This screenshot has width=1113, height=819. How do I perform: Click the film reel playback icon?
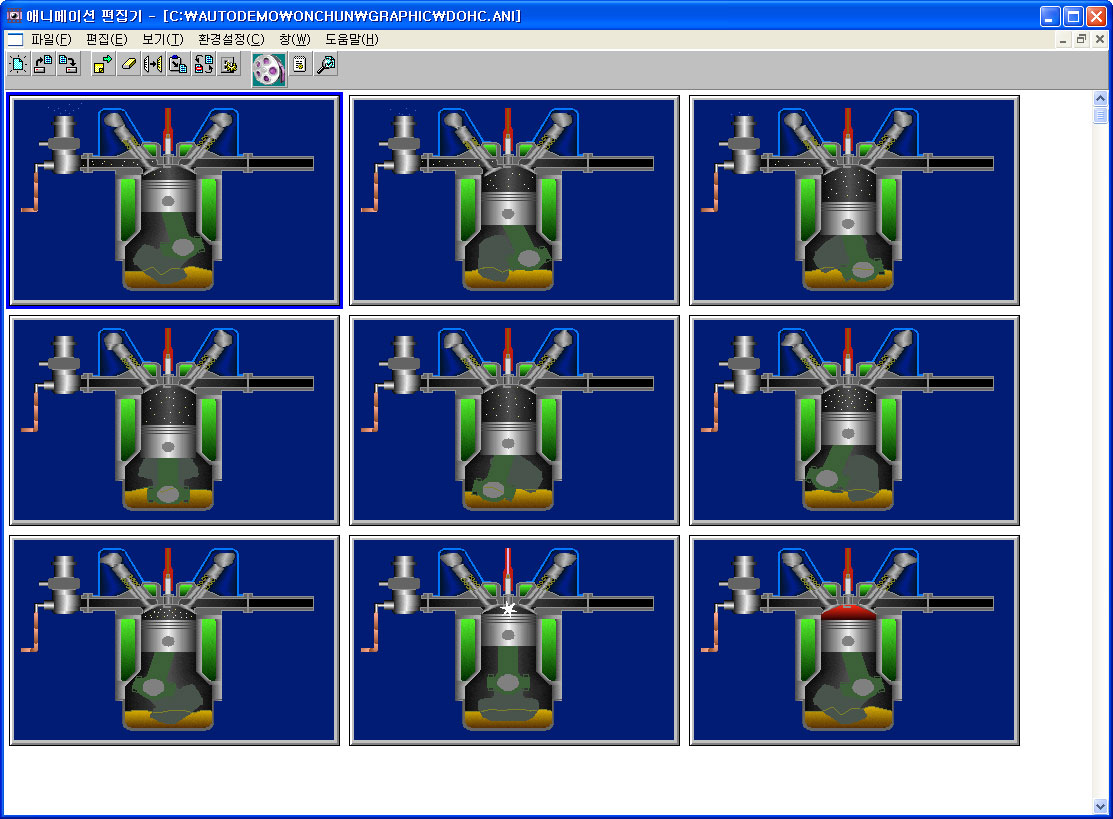[269, 68]
